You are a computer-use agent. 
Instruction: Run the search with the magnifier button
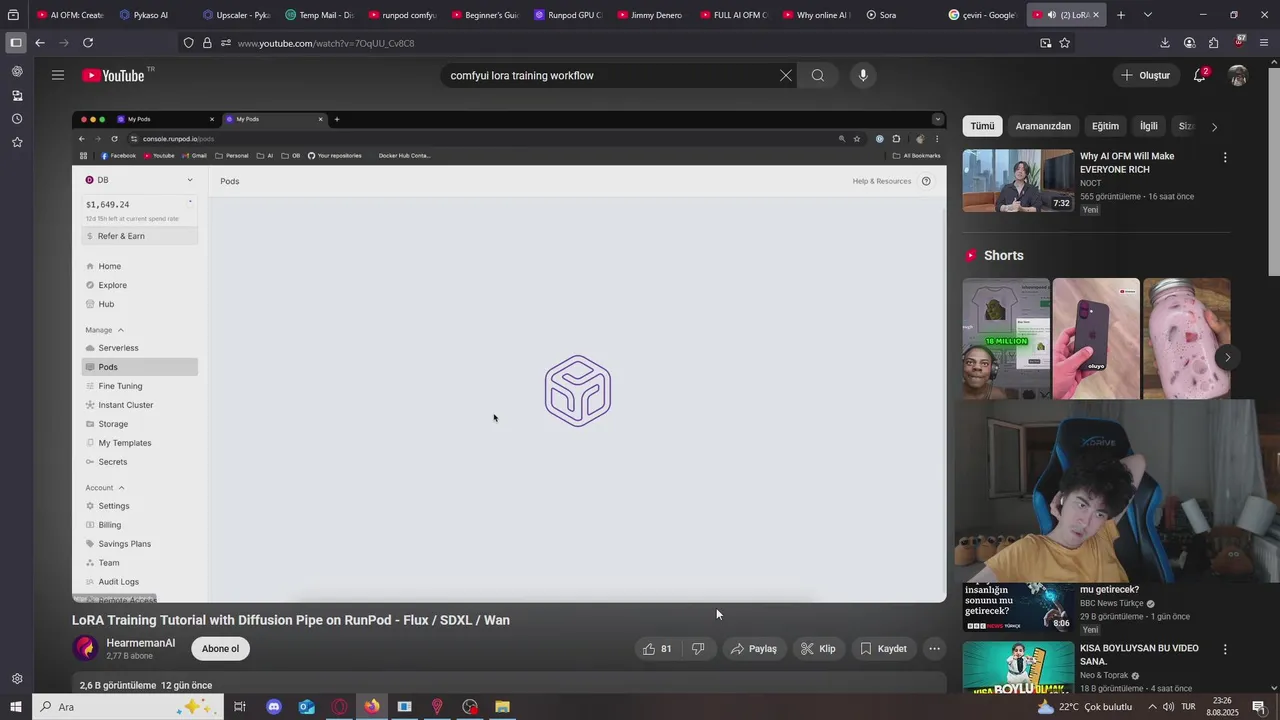click(x=818, y=76)
